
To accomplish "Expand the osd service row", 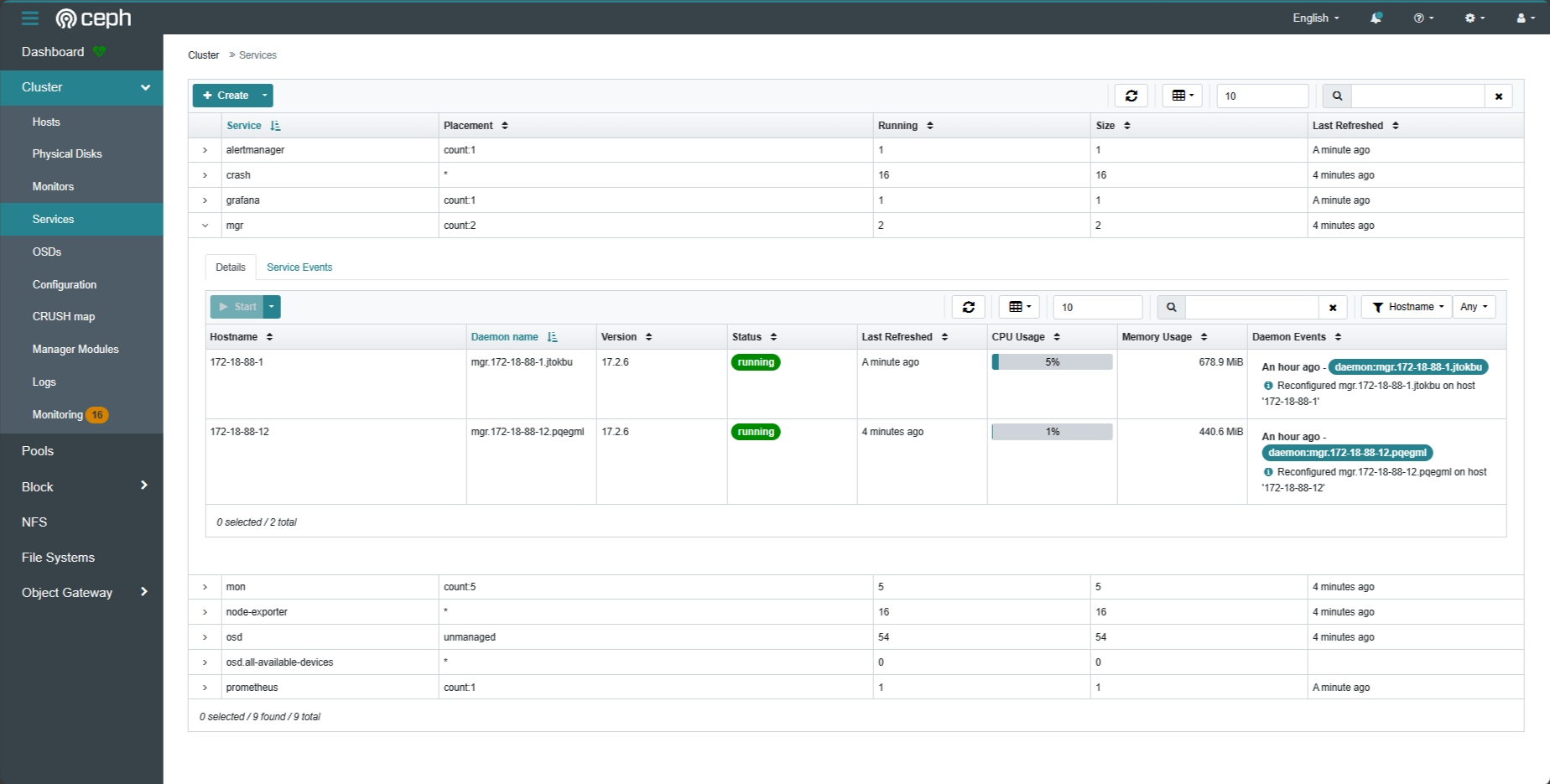I will click(205, 637).
